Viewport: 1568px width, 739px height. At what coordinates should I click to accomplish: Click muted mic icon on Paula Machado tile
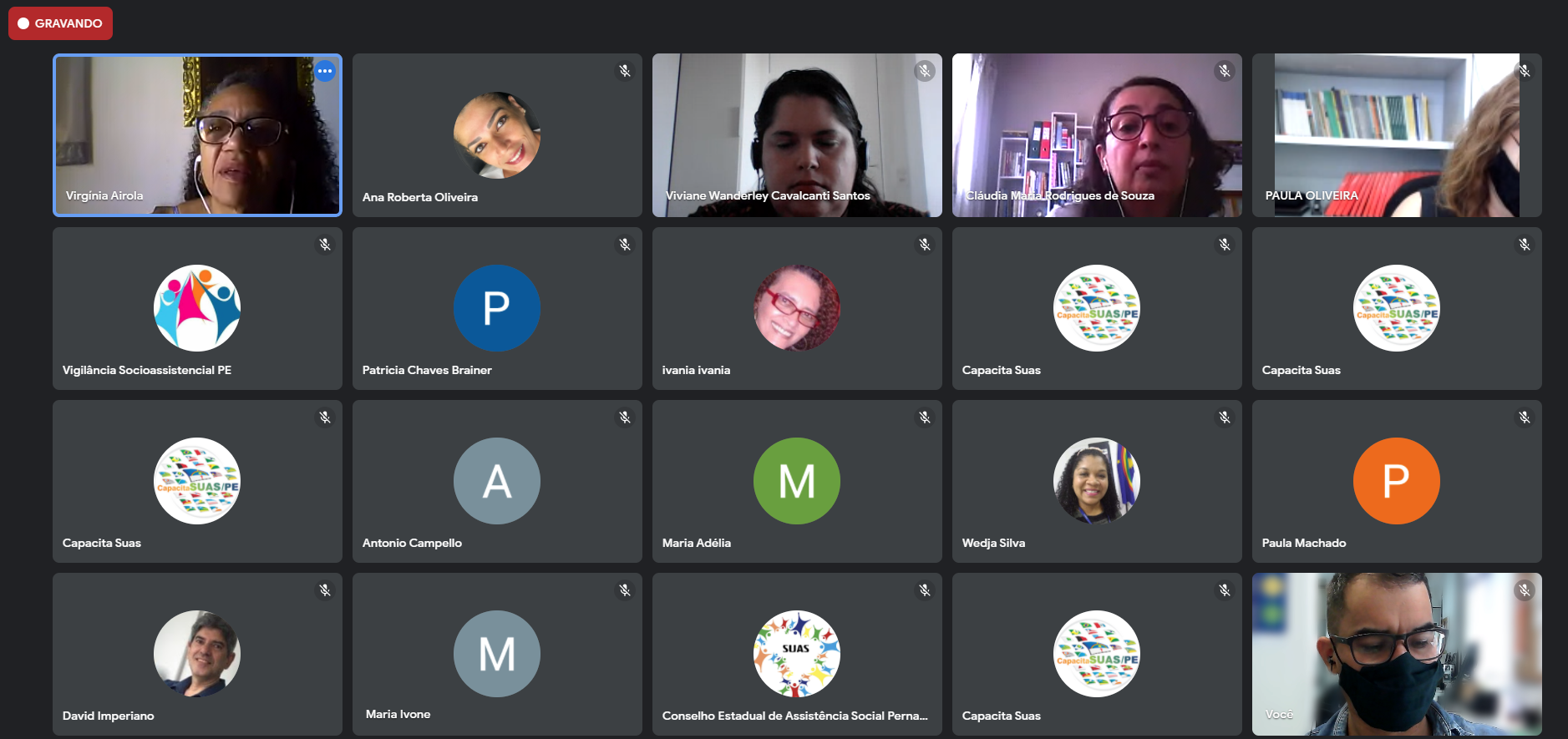click(x=1525, y=418)
